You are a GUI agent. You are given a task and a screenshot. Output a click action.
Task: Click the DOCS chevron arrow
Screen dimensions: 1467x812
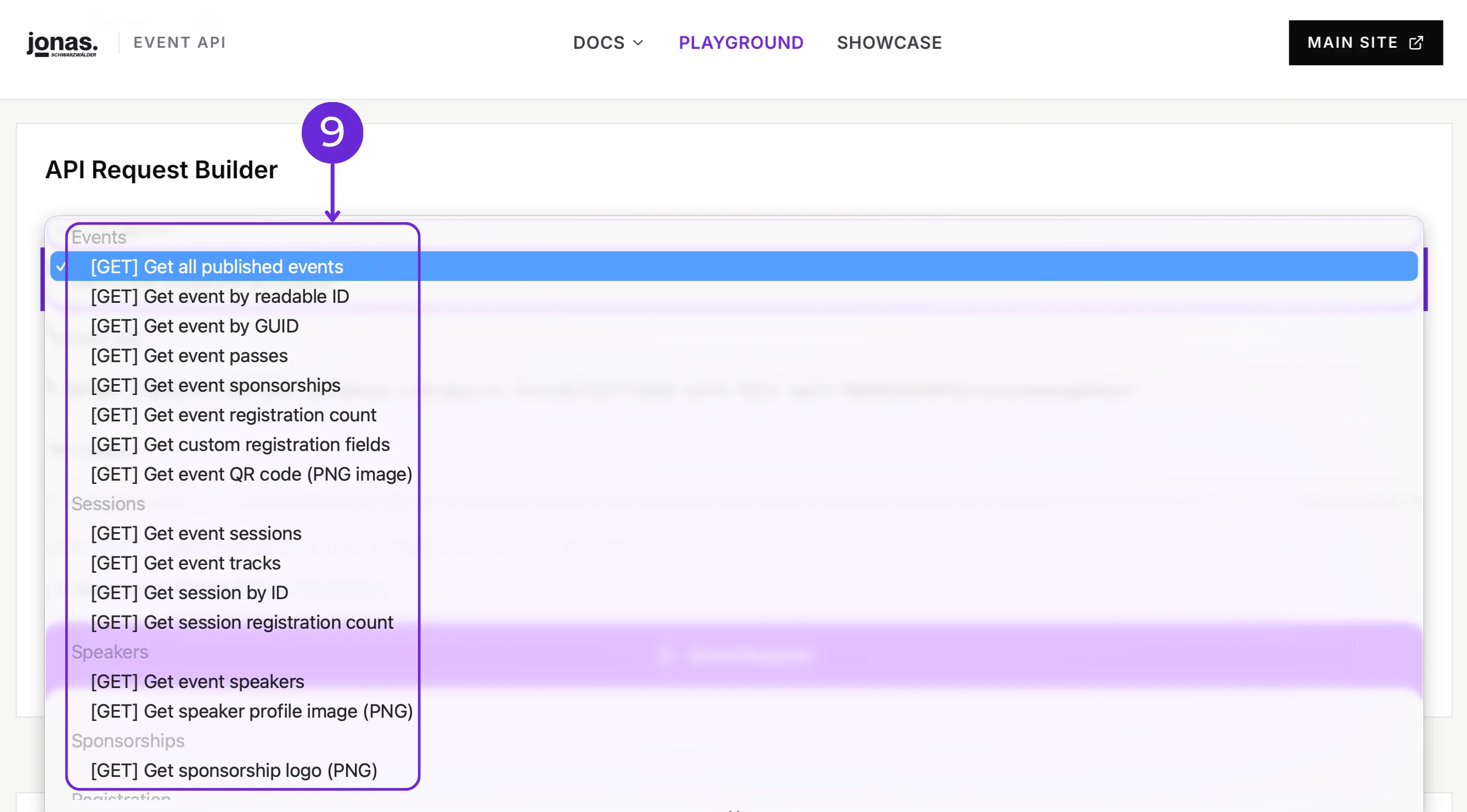pyautogui.click(x=638, y=43)
